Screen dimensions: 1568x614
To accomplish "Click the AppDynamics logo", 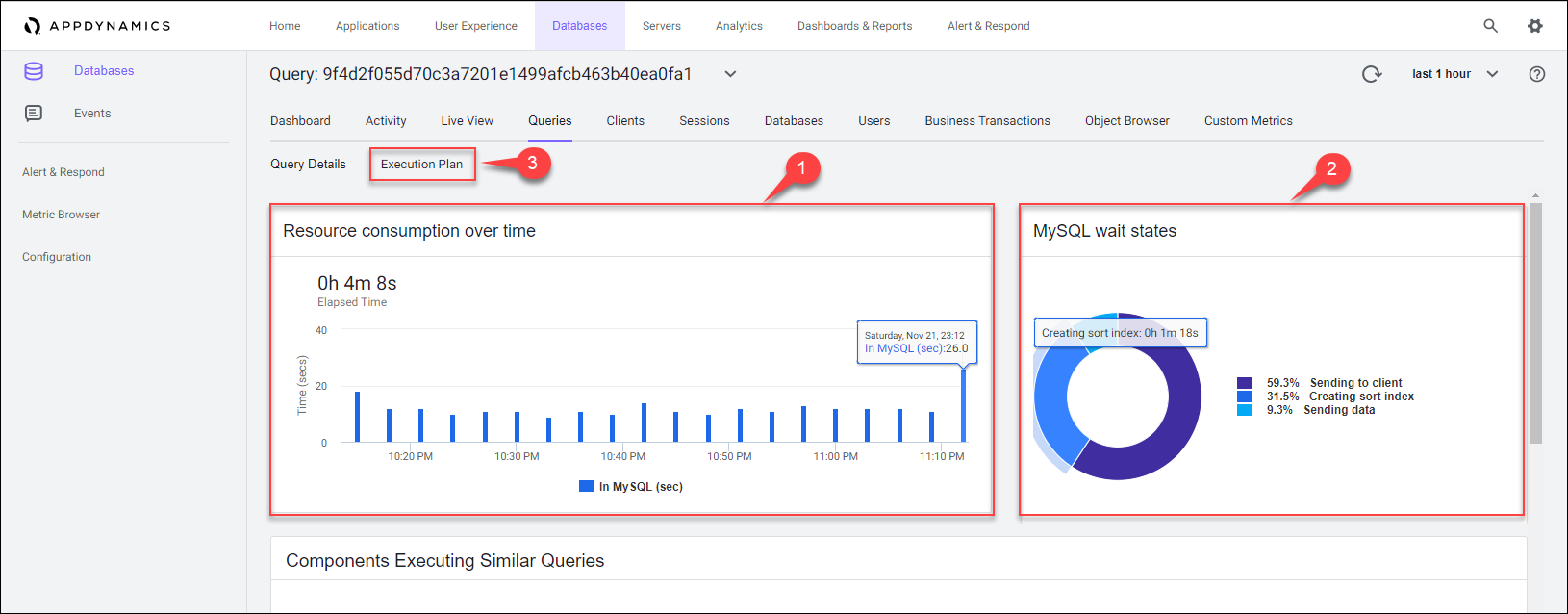I will click(97, 26).
